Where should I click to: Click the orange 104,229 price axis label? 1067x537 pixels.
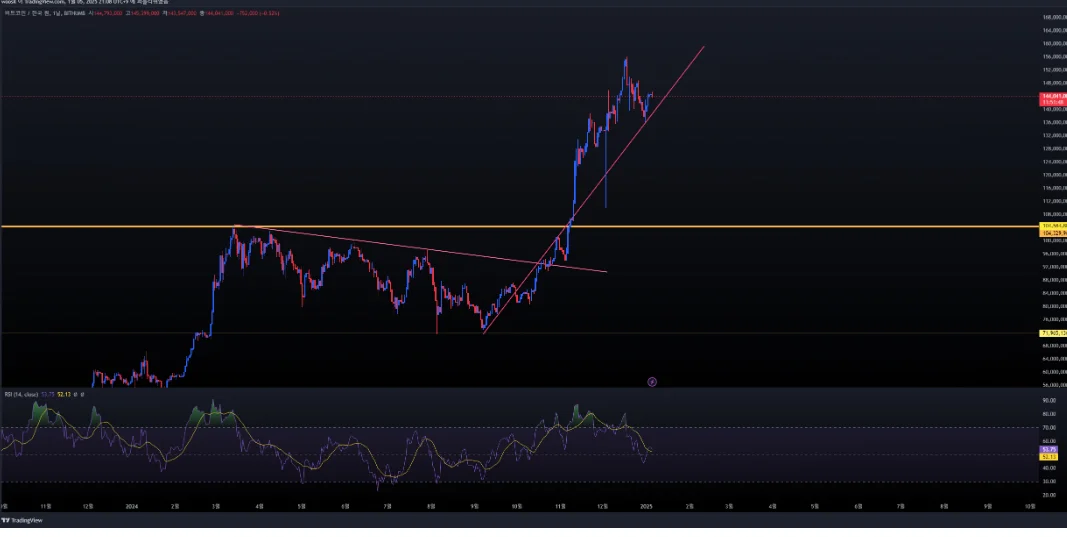click(x=1052, y=233)
